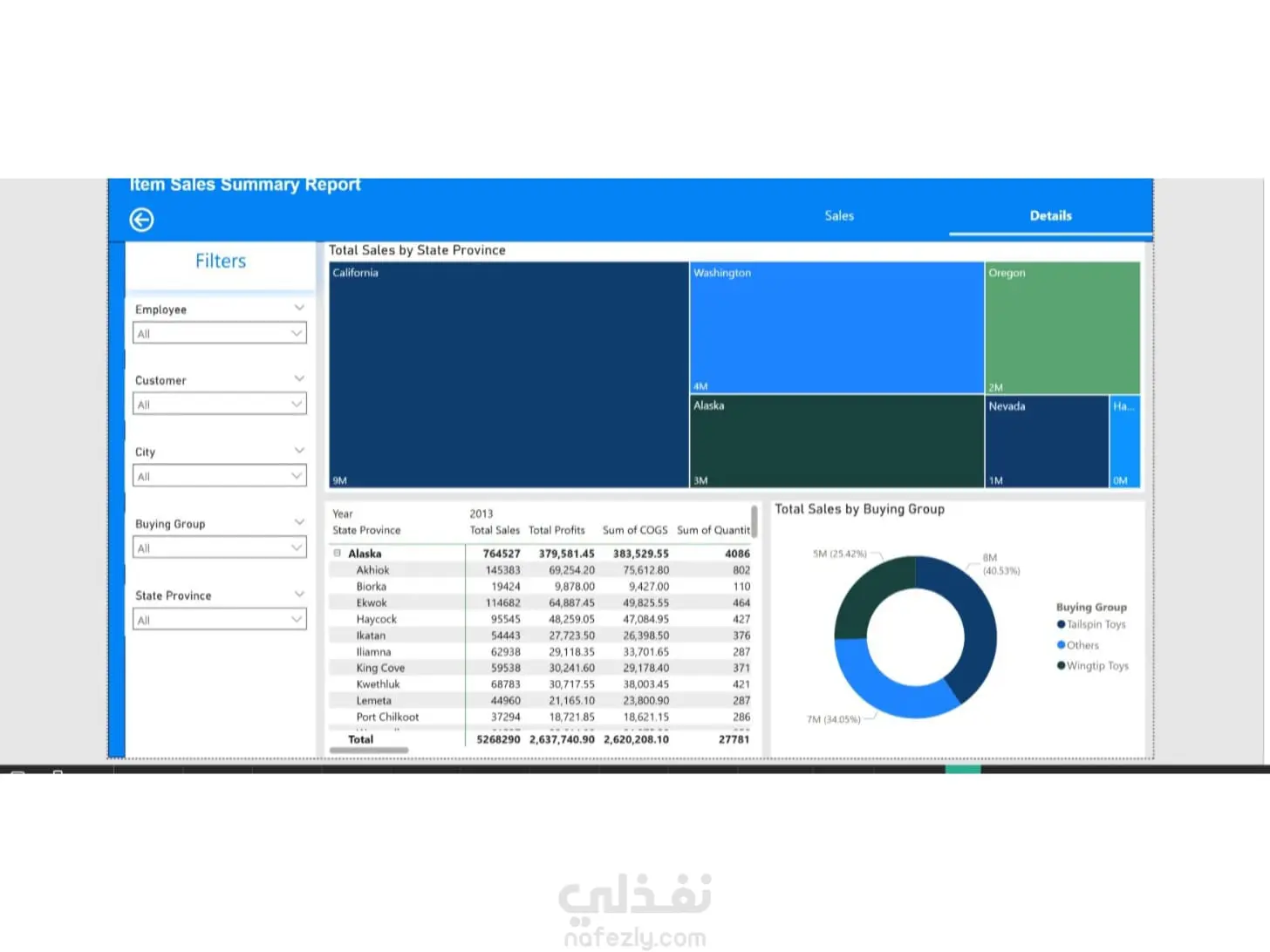Switch to the Sales tab
Image resolution: width=1270 pixels, height=952 pixels.
(x=839, y=215)
